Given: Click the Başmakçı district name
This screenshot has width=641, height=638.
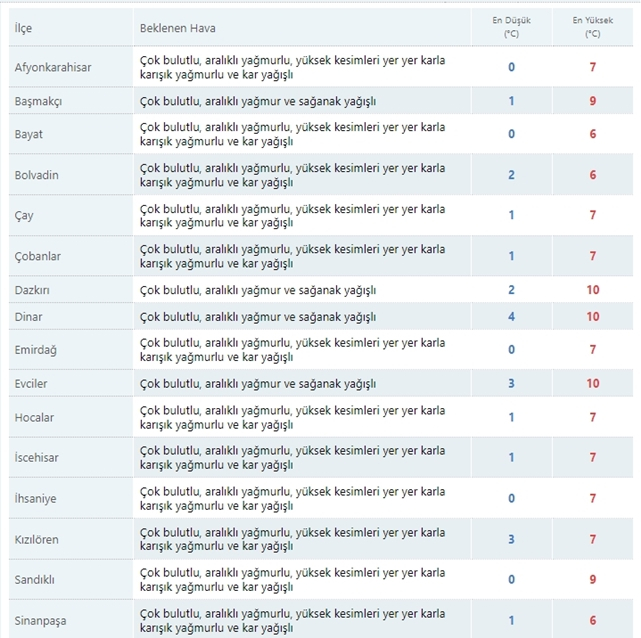Looking at the screenshot, I should click(x=38, y=101).
